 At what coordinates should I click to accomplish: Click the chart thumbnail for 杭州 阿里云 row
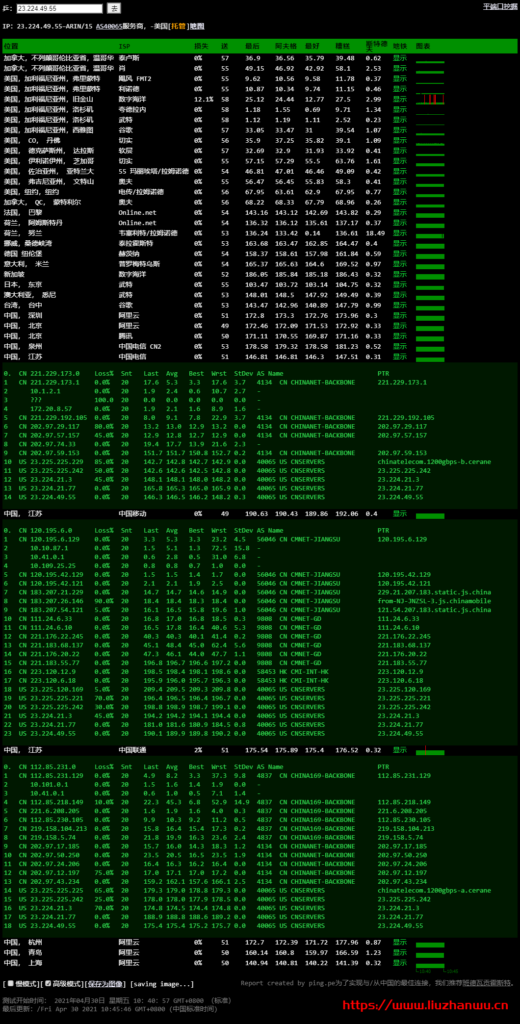(x=430, y=942)
